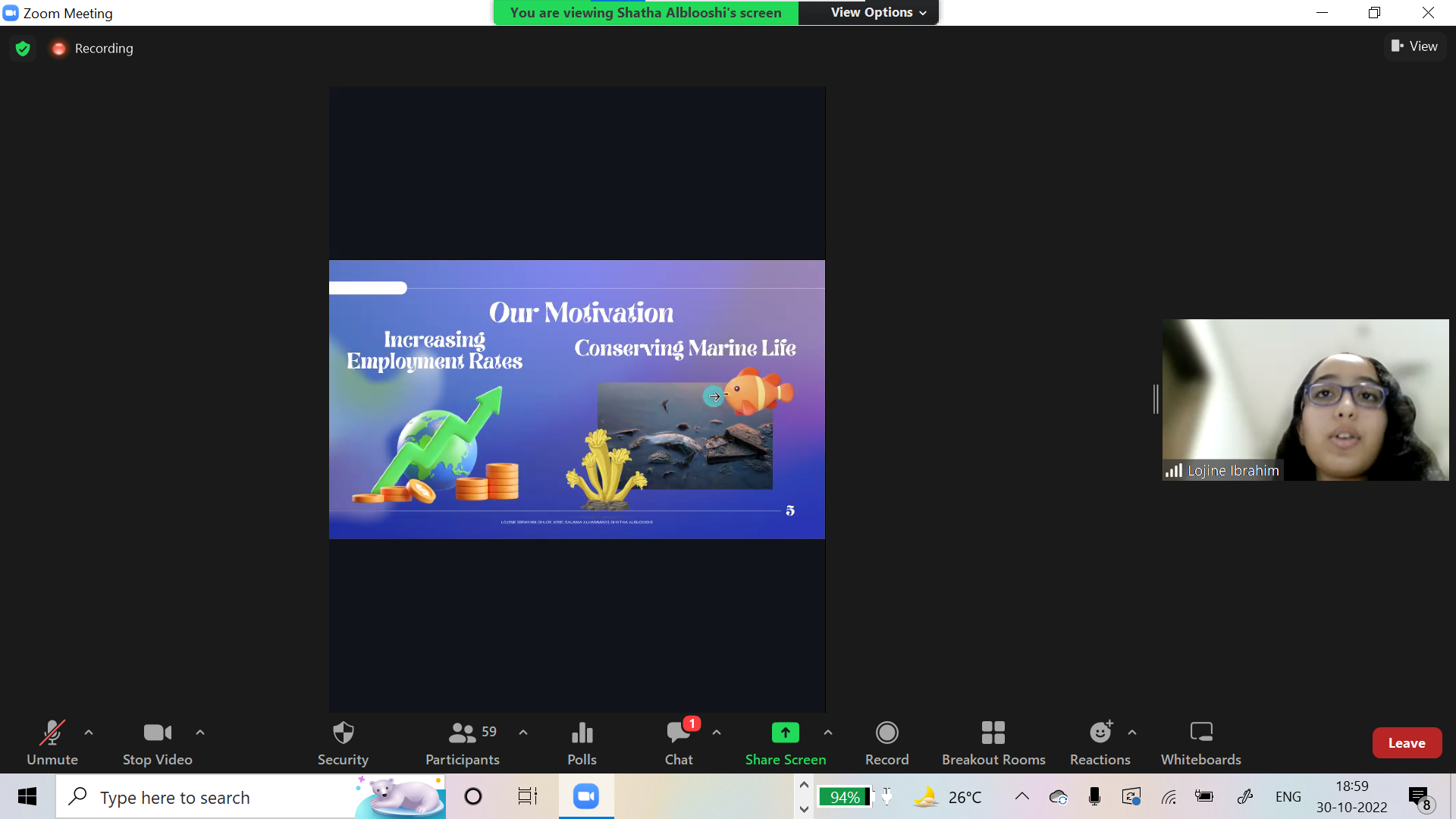Image resolution: width=1456 pixels, height=819 pixels.
Task: Expand audio options arrow beside Unmute
Action: click(x=89, y=733)
